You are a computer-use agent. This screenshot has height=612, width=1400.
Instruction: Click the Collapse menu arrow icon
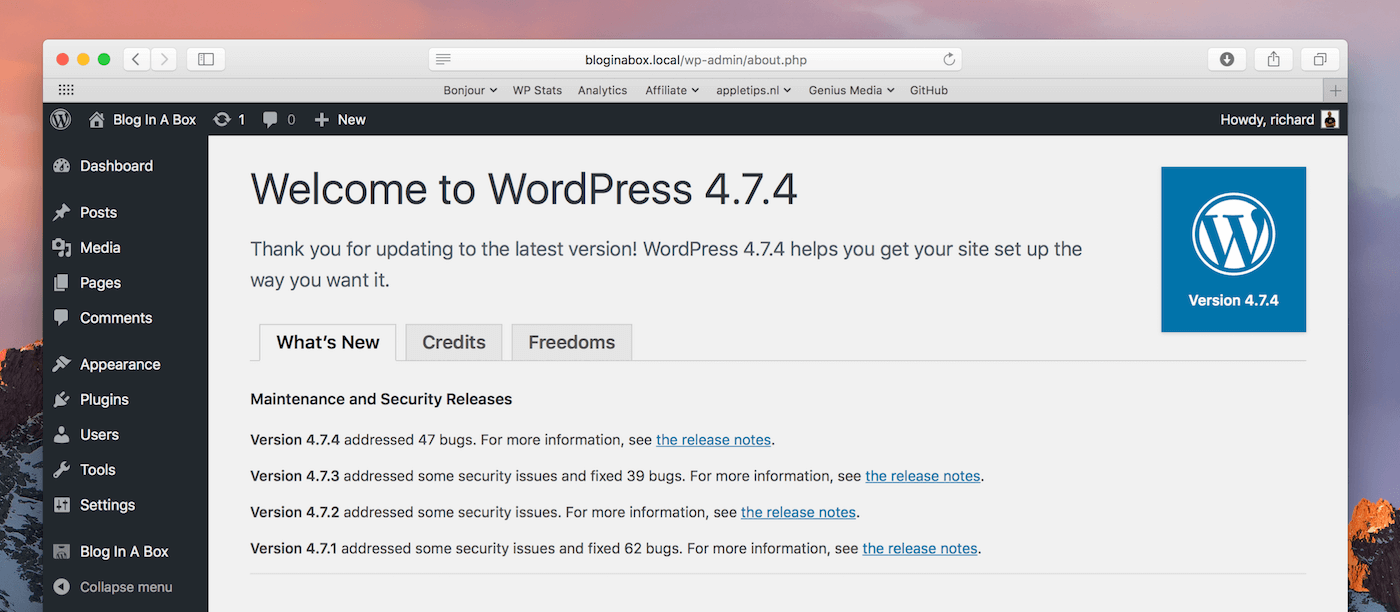point(62,587)
